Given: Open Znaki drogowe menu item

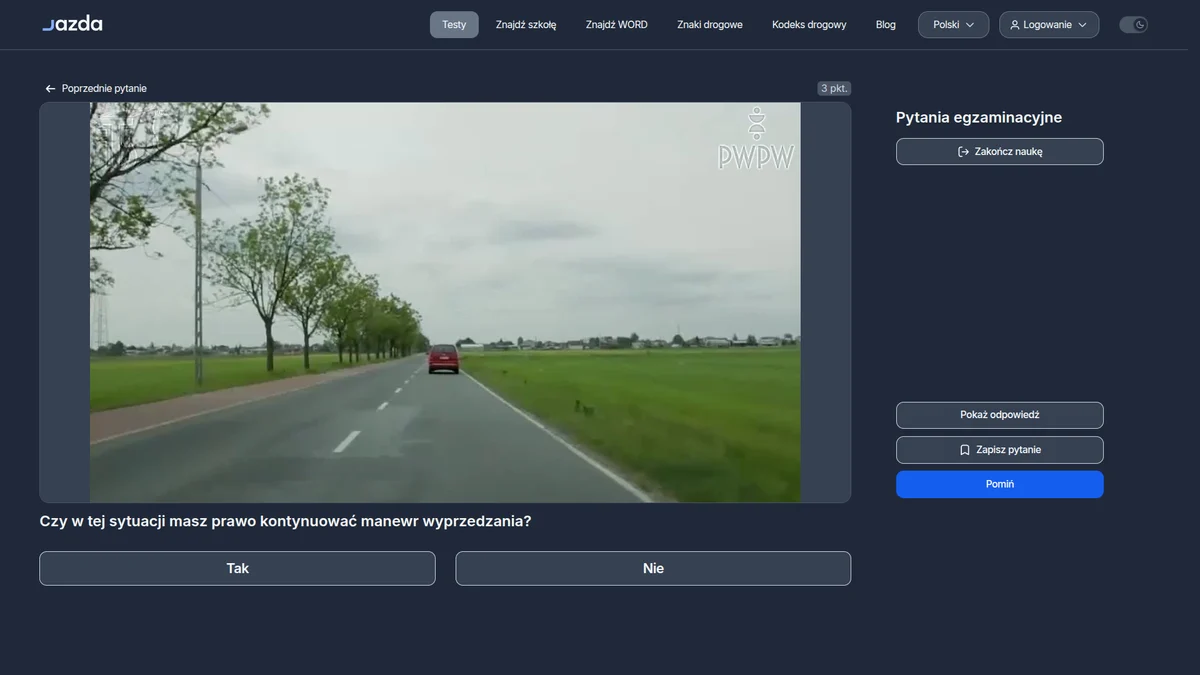Looking at the screenshot, I should coord(710,25).
